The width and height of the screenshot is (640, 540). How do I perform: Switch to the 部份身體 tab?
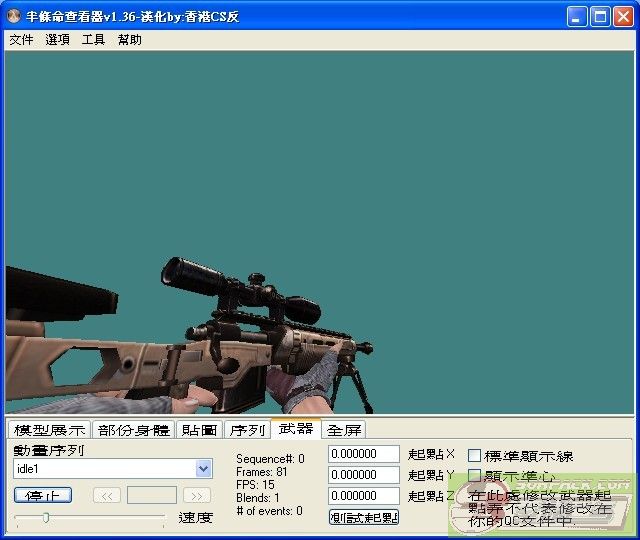tap(134, 430)
